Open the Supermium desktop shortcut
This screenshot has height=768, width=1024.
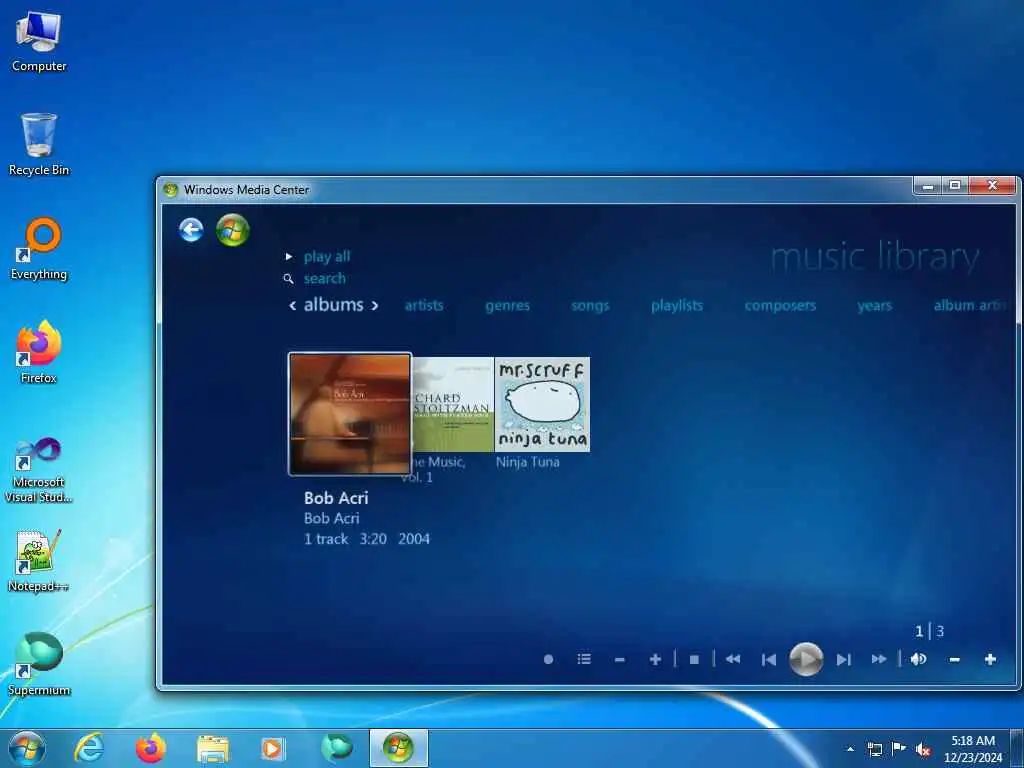tap(39, 664)
